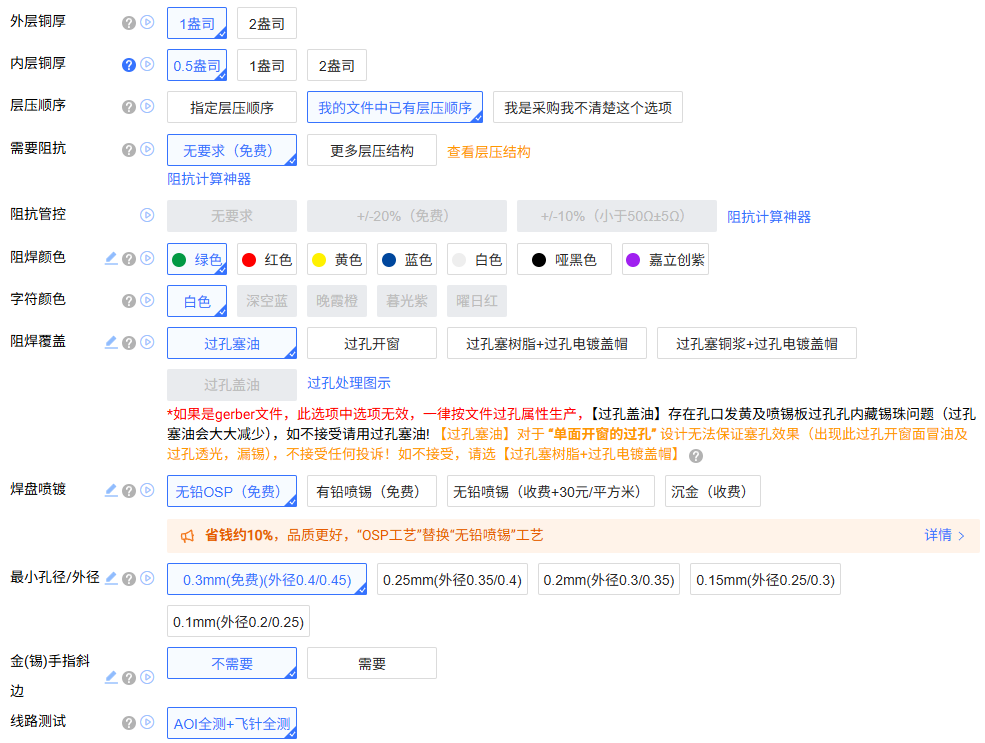Click blue help icon for 内层铜厚

pos(129,65)
